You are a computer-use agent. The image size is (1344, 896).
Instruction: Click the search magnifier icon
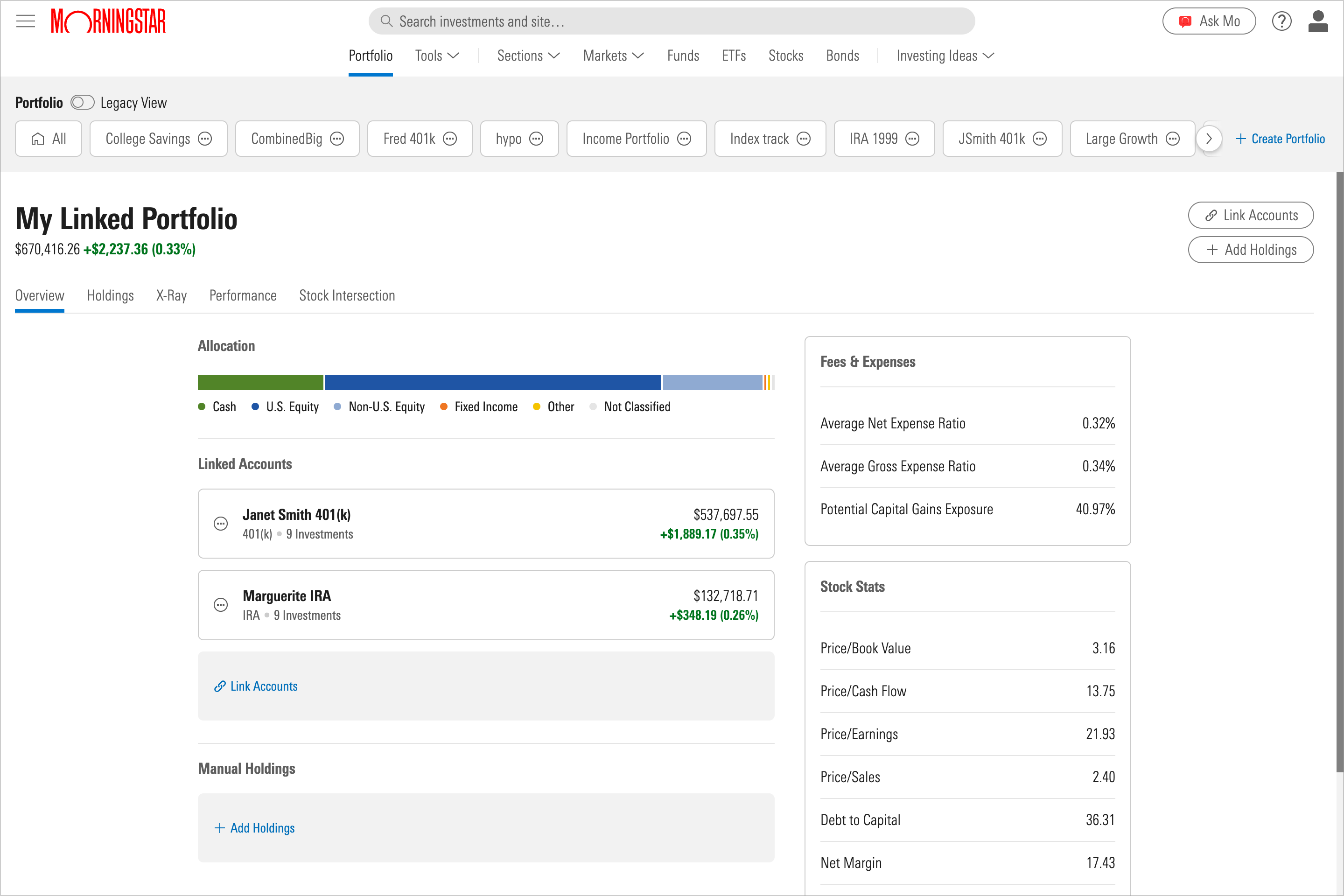click(x=386, y=21)
